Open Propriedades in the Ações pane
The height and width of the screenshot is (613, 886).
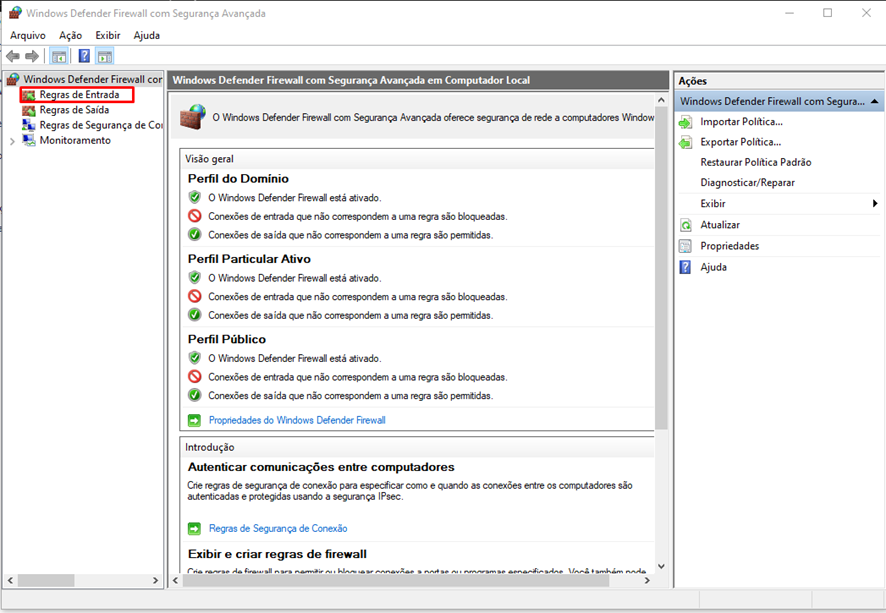pos(729,246)
